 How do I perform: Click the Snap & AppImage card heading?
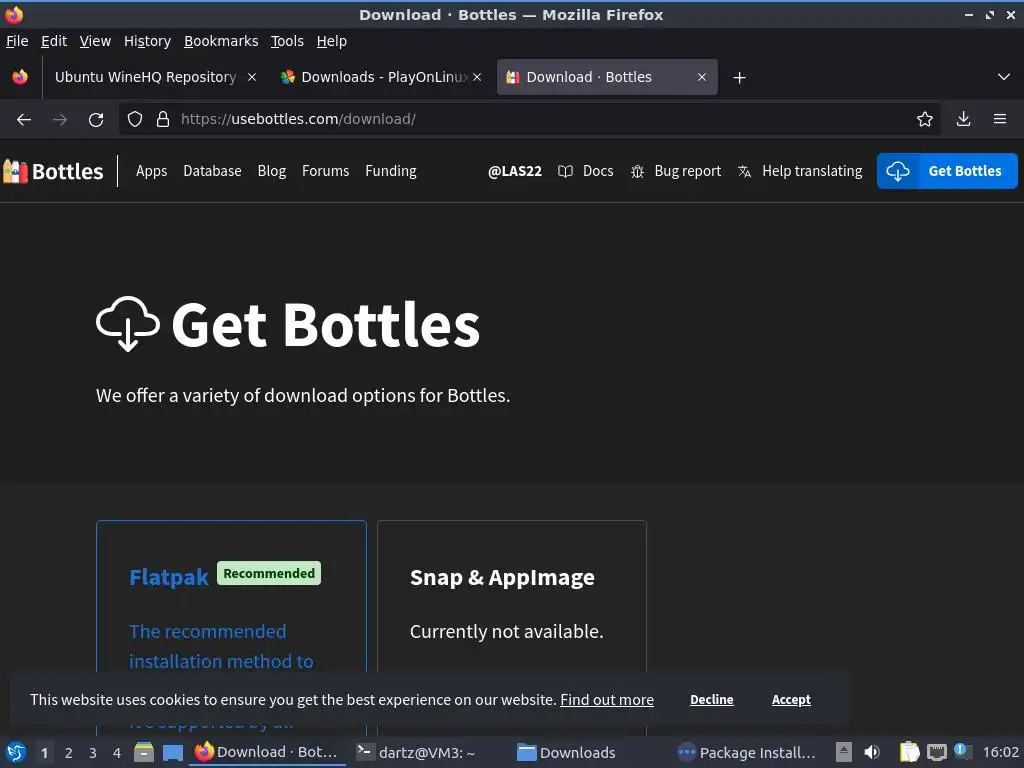point(502,577)
